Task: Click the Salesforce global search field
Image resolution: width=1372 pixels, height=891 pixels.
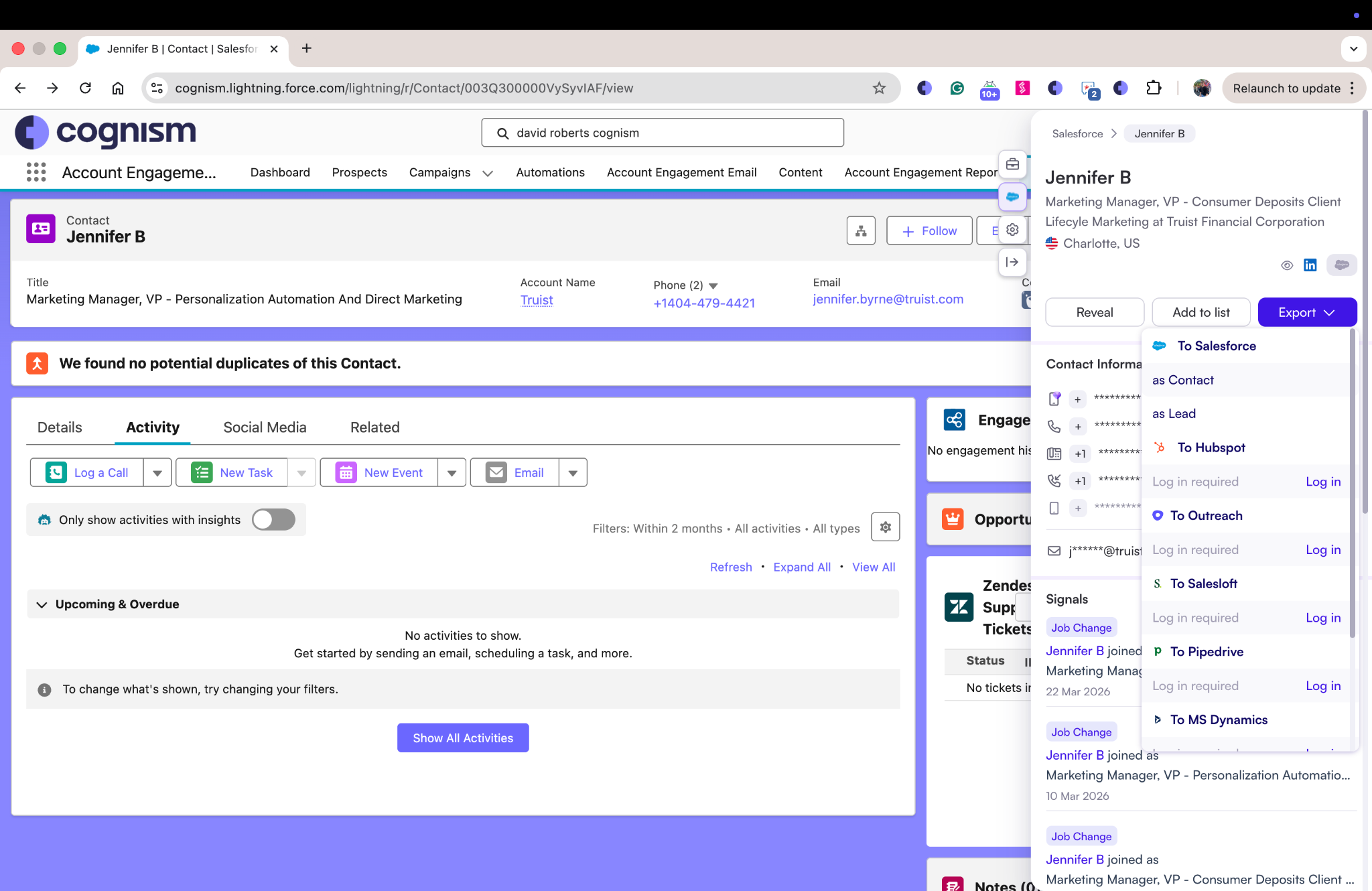Action: pyautogui.click(x=662, y=133)
